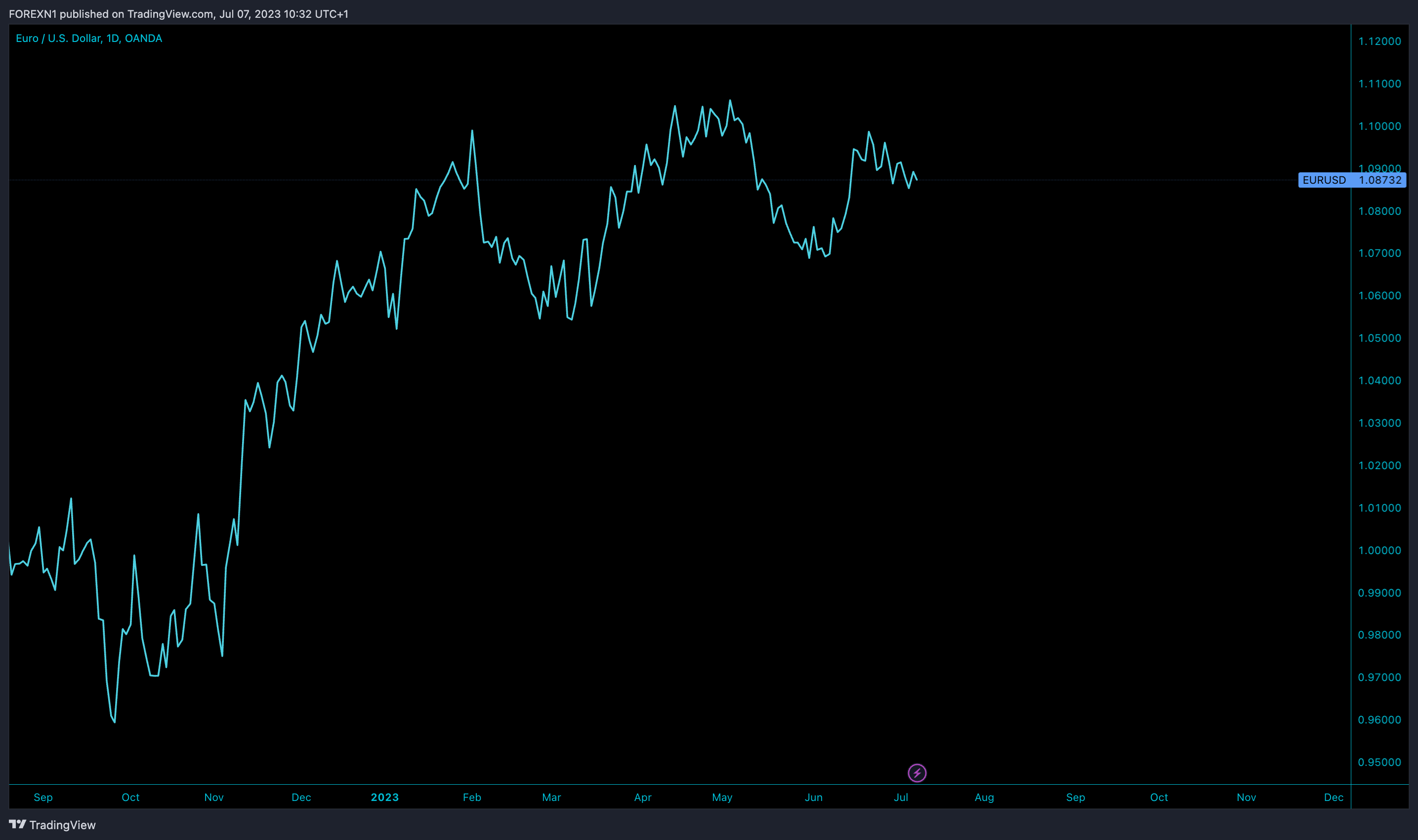The image size is (1418, 840).
Task: Click the 1.10000 price axis label
Action: click(x=1379, y=126)
